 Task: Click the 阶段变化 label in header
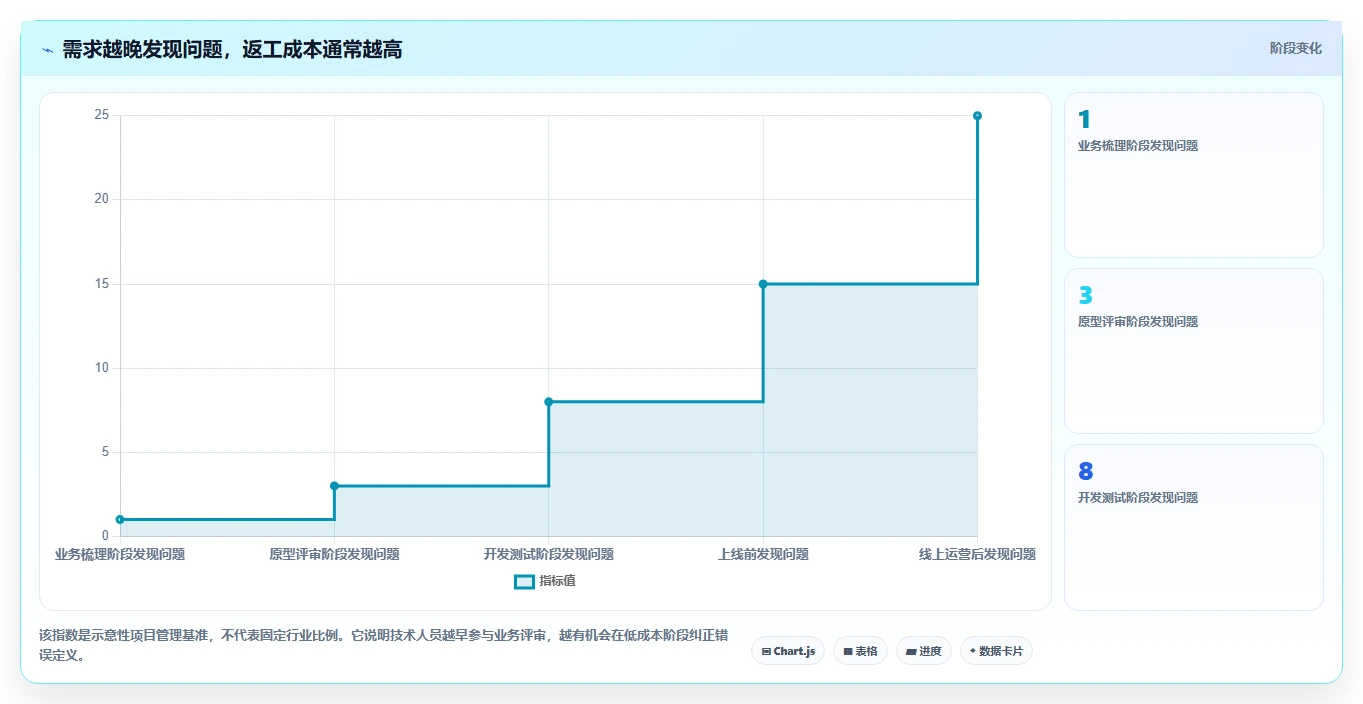1296,48
